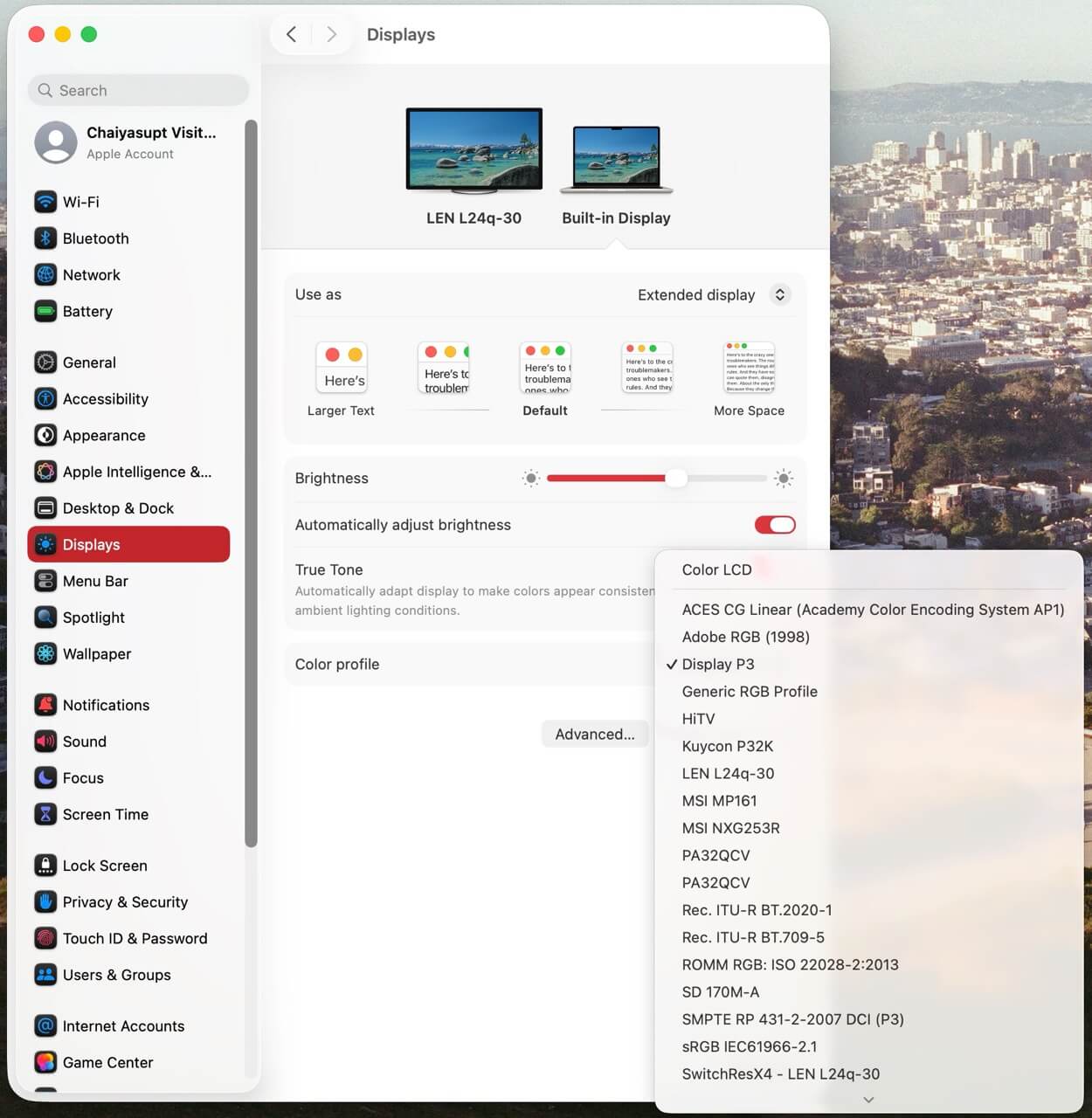The height and width of the screenshot is (1118, 1092).
Task: Open General gear icon
Action: pyautogui.click(x=45, y=362)
